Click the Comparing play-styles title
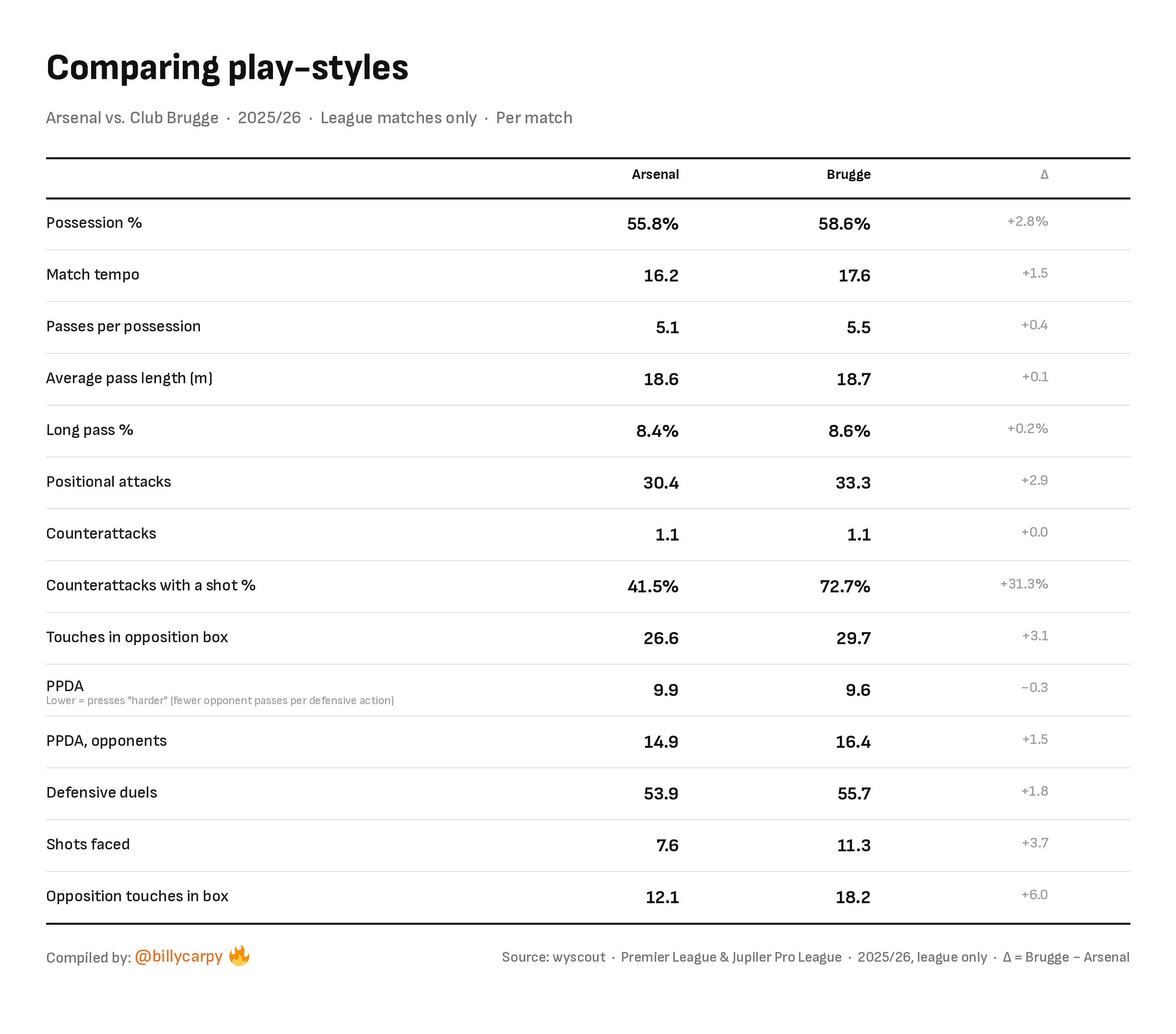1176x1034 pixels. 227,68
